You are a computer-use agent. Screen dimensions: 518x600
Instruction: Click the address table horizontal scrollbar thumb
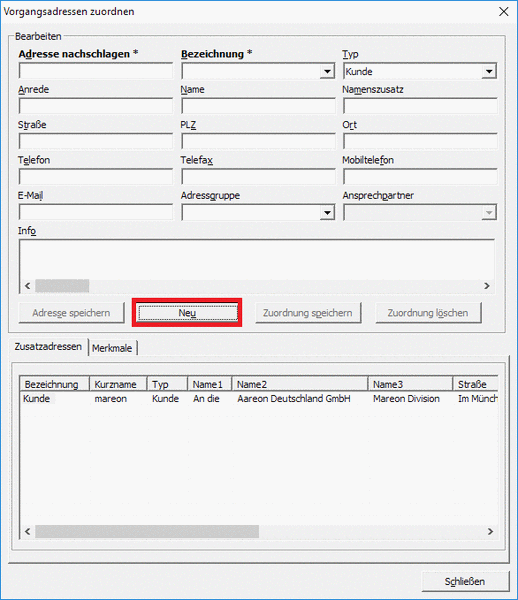[147, 532]
